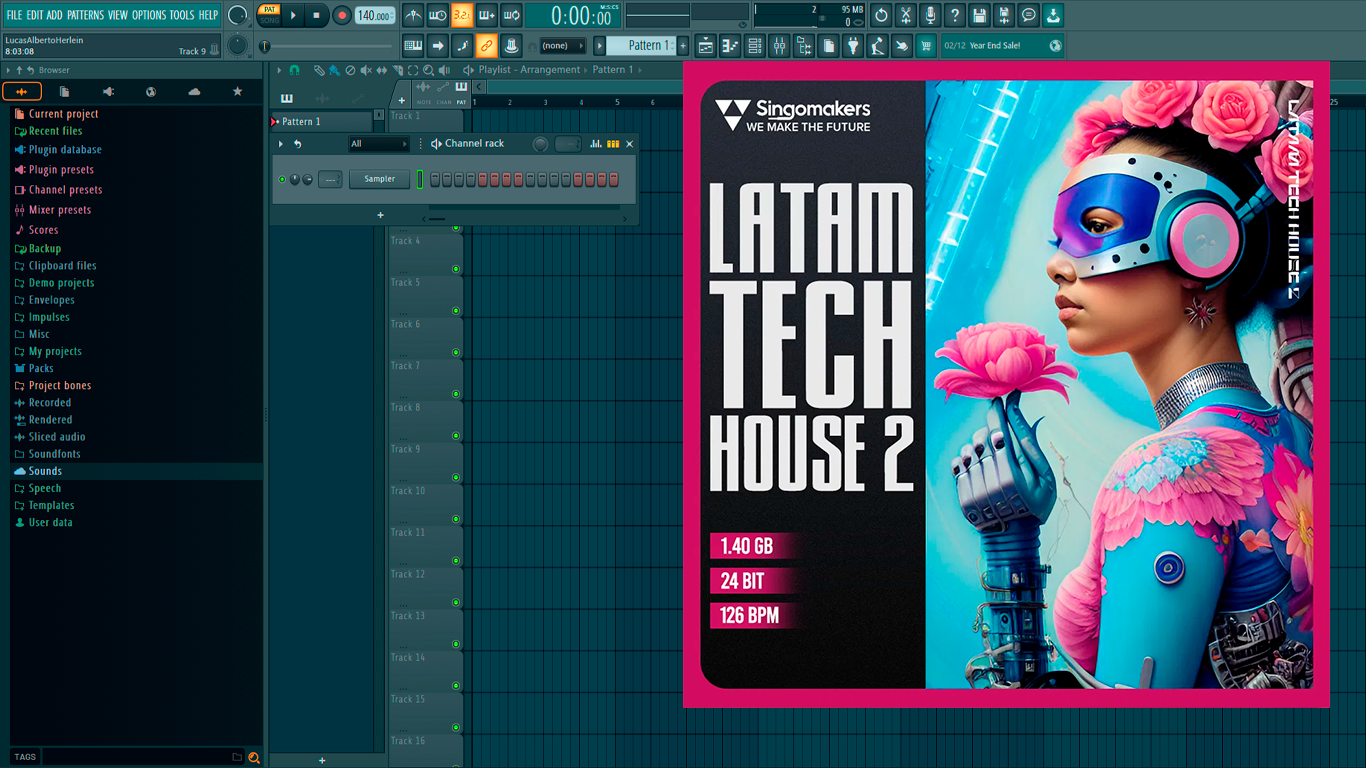Expand the Current project folder
The height and width of the screenshot is (768, 1366).
[x=64, y=114]
